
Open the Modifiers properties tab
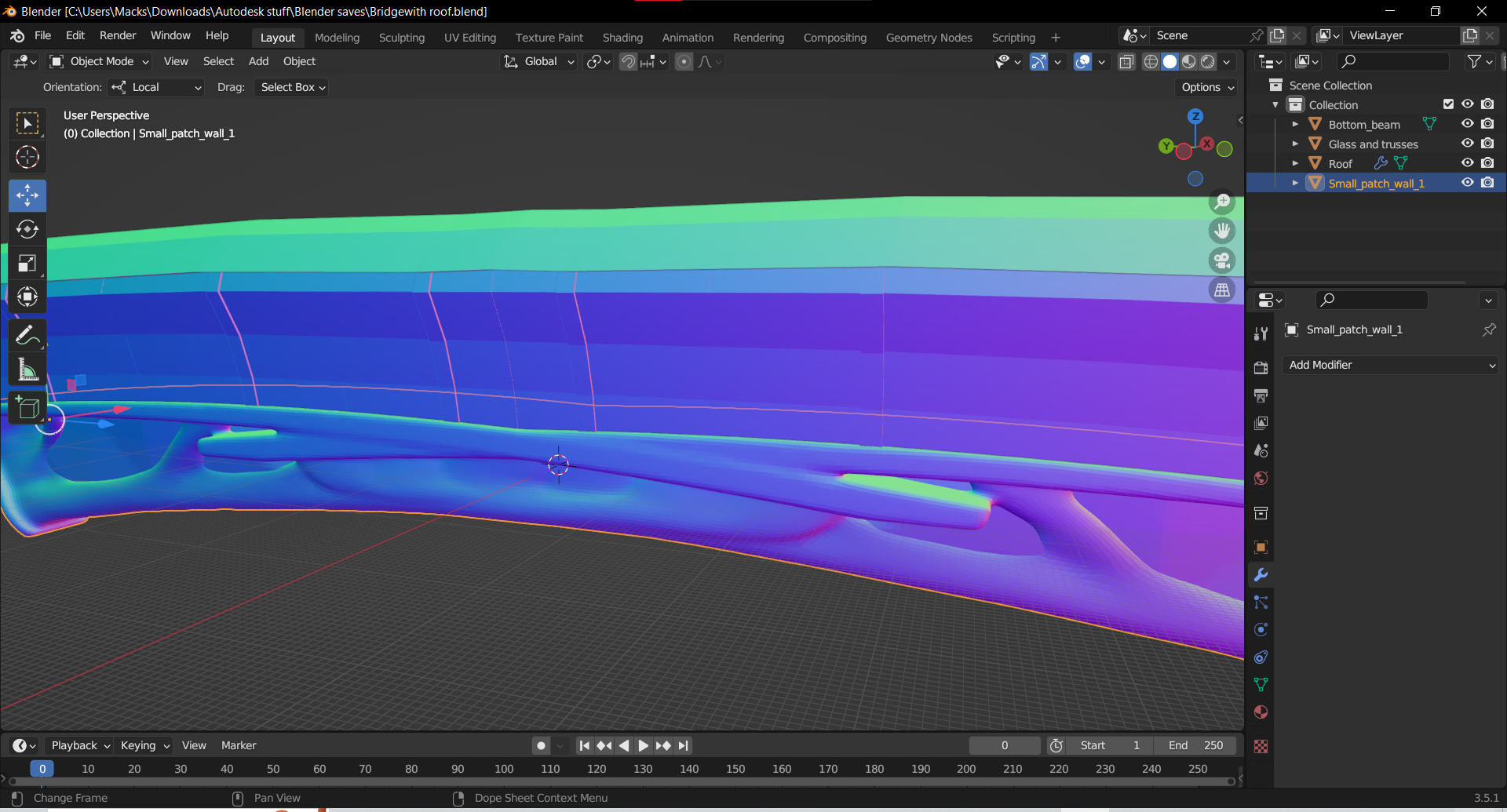coord(1261,575)
